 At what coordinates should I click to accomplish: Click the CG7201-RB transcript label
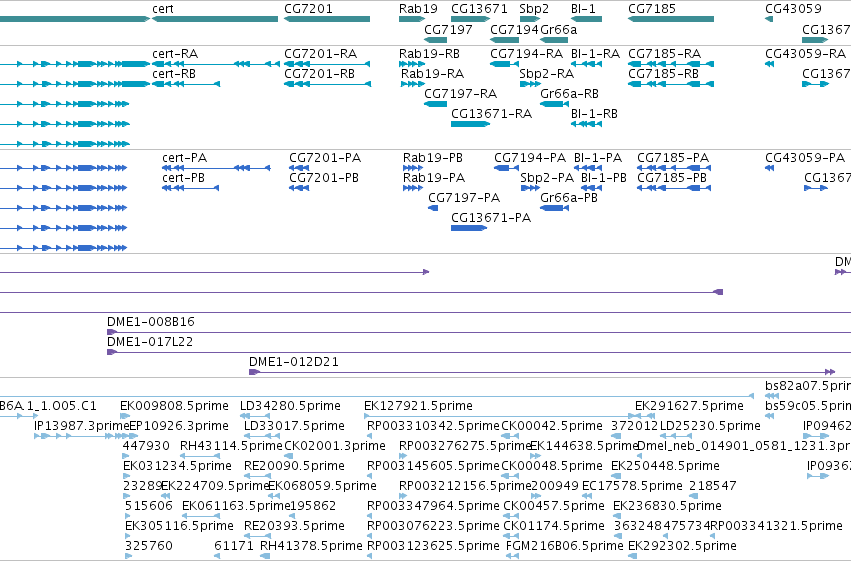(319, 73)
